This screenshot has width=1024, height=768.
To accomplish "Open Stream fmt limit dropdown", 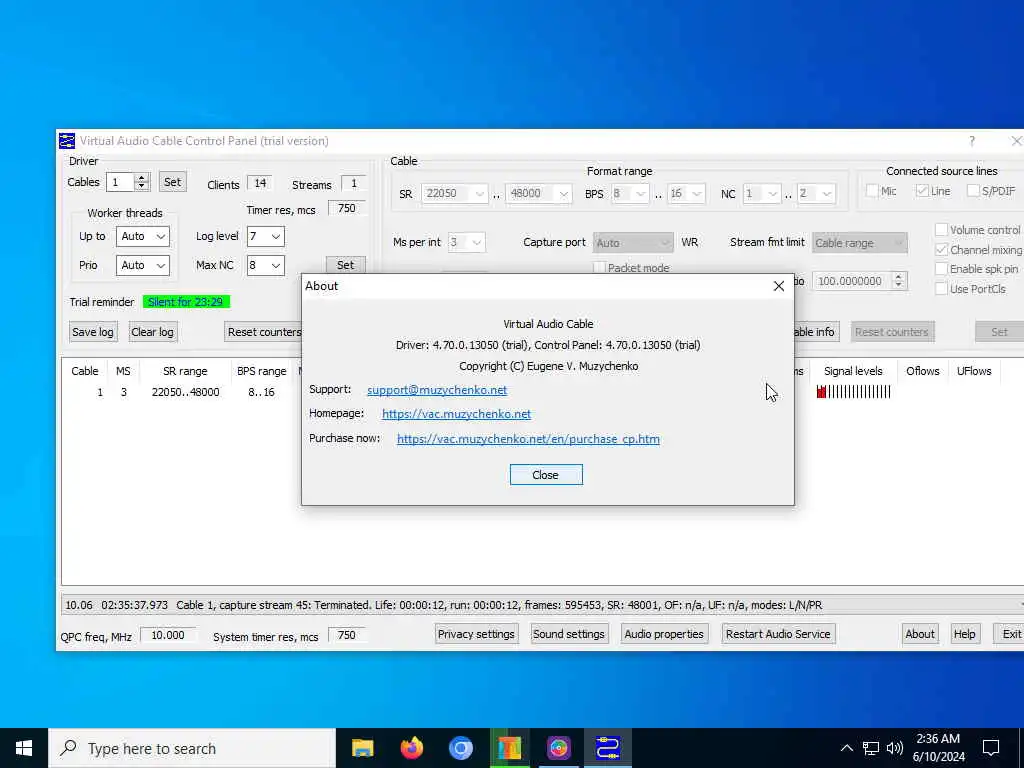I will pyautogui.click(x=859, y=242).
